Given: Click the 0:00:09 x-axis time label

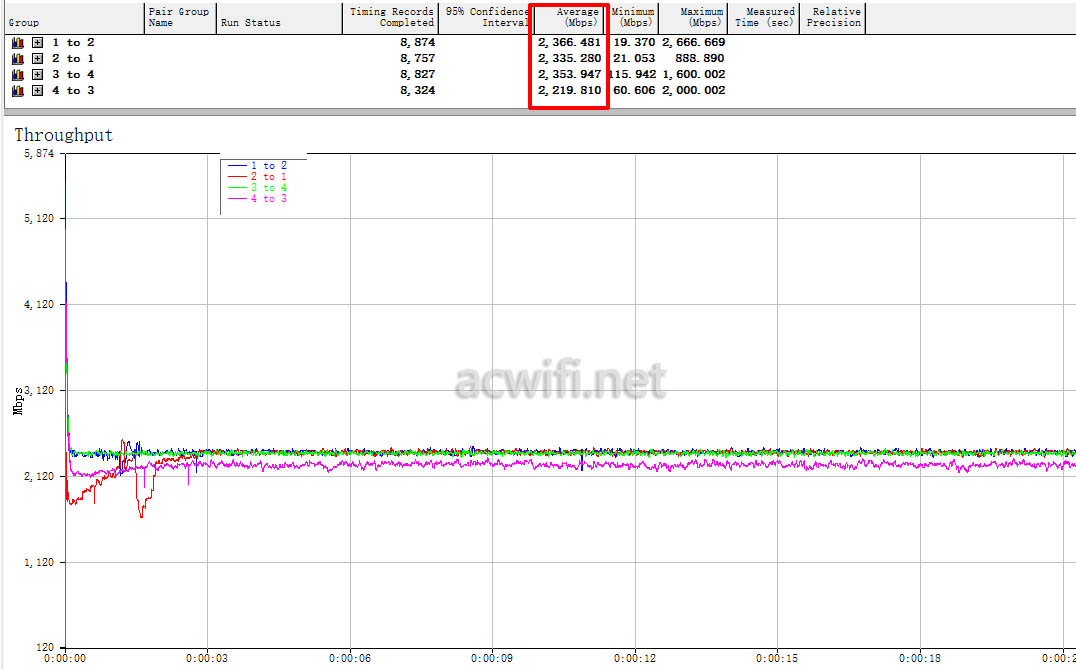Looking at the screenshot, I should pos(492,659).
